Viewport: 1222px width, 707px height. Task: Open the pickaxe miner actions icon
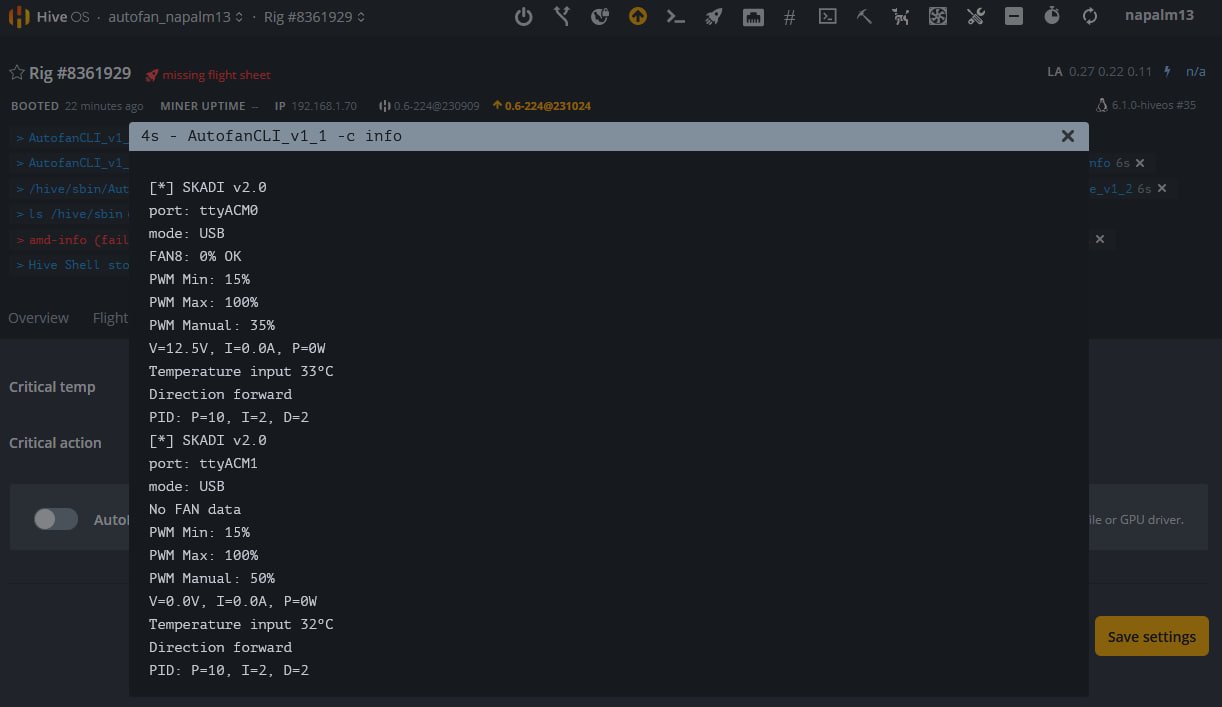864,16
